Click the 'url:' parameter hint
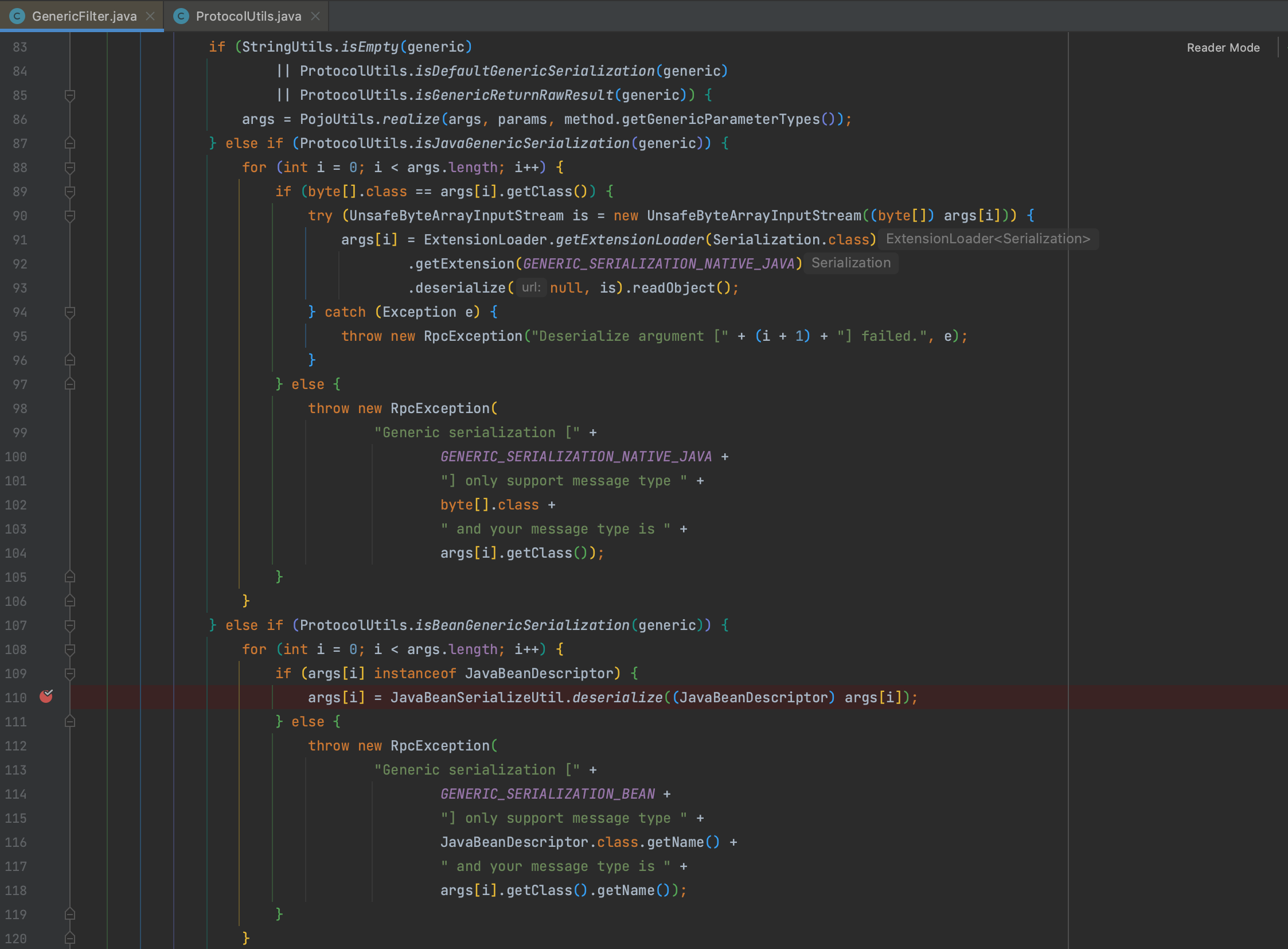The image size is (1288, 949). pos(531,287)
